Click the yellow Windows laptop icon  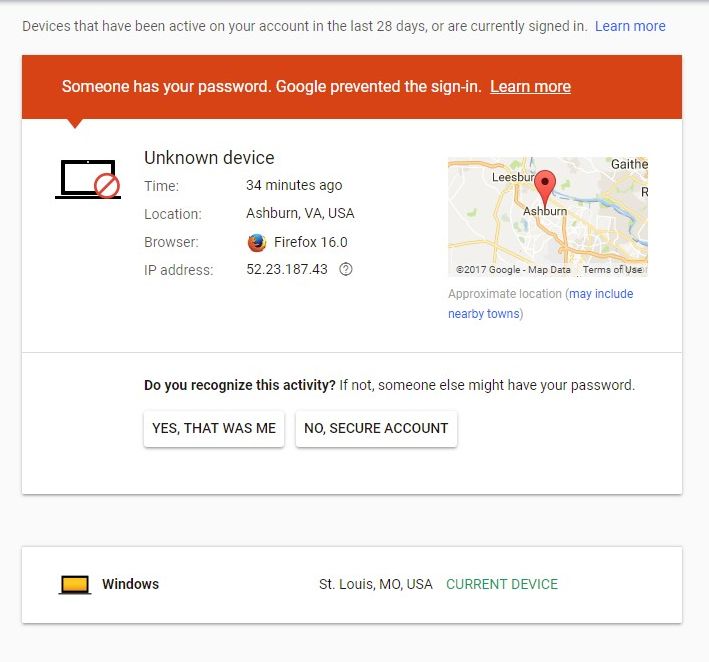75,584
